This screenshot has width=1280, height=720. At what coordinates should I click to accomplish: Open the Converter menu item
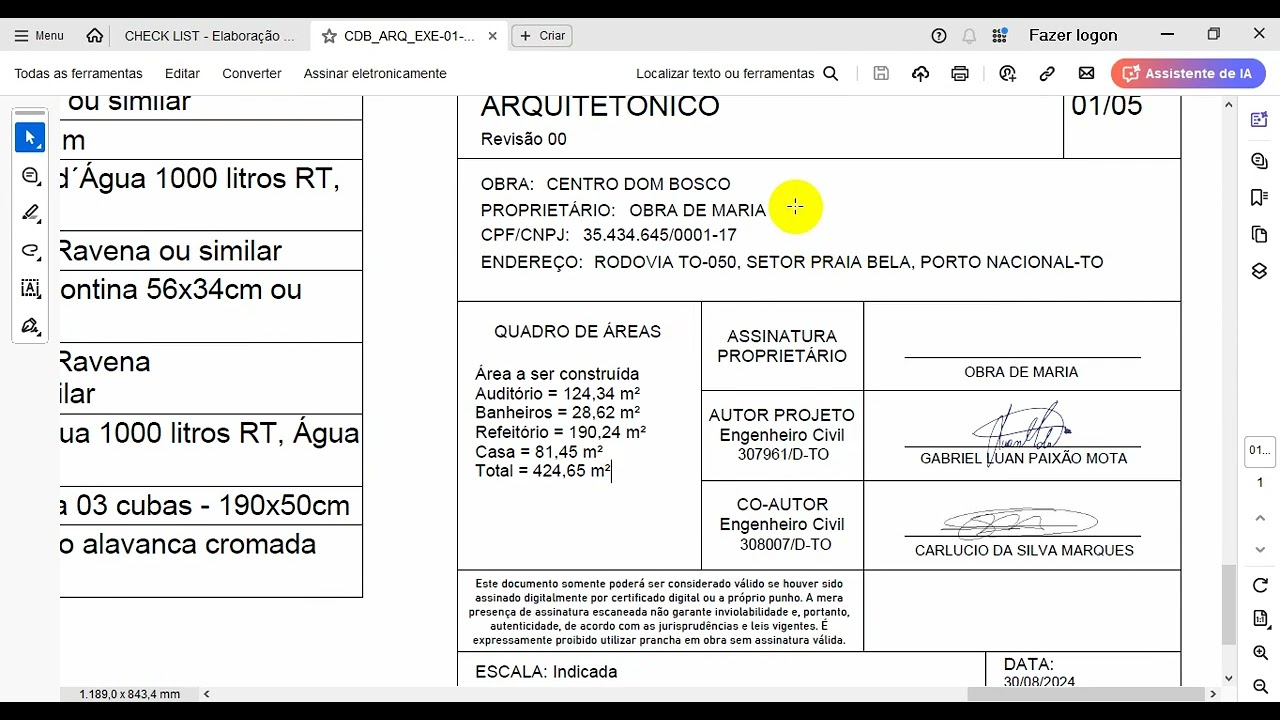point(252,73)
